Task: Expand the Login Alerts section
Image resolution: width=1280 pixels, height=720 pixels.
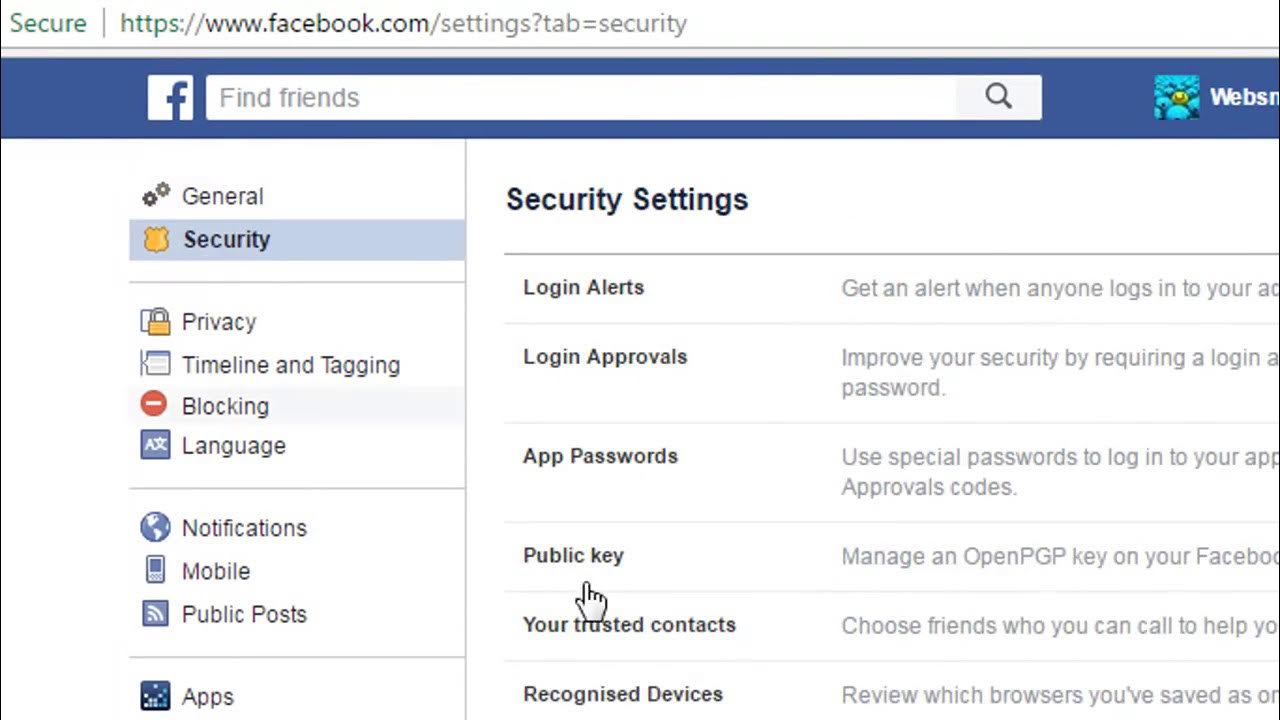Action: [583, 288]
